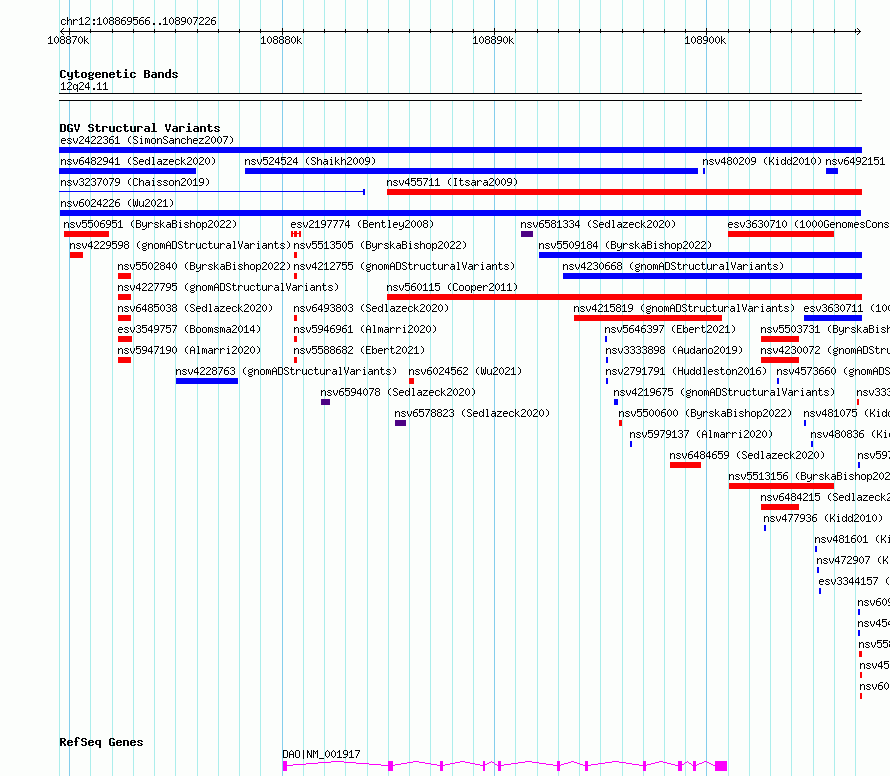Screen dimensions: 890x776
Task: Click nsv6024562 (Wu2021) label
Action: pos(465,371)
